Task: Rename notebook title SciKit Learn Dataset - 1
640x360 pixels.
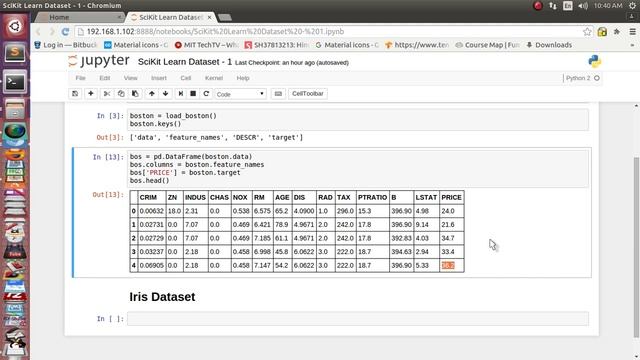Action: click(x=185, y=62)
